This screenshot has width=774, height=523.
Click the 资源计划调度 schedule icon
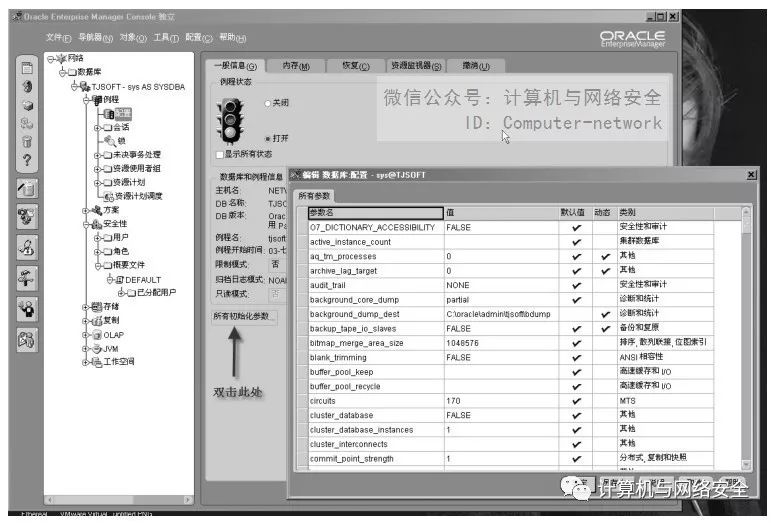click(x=109, y=196)
